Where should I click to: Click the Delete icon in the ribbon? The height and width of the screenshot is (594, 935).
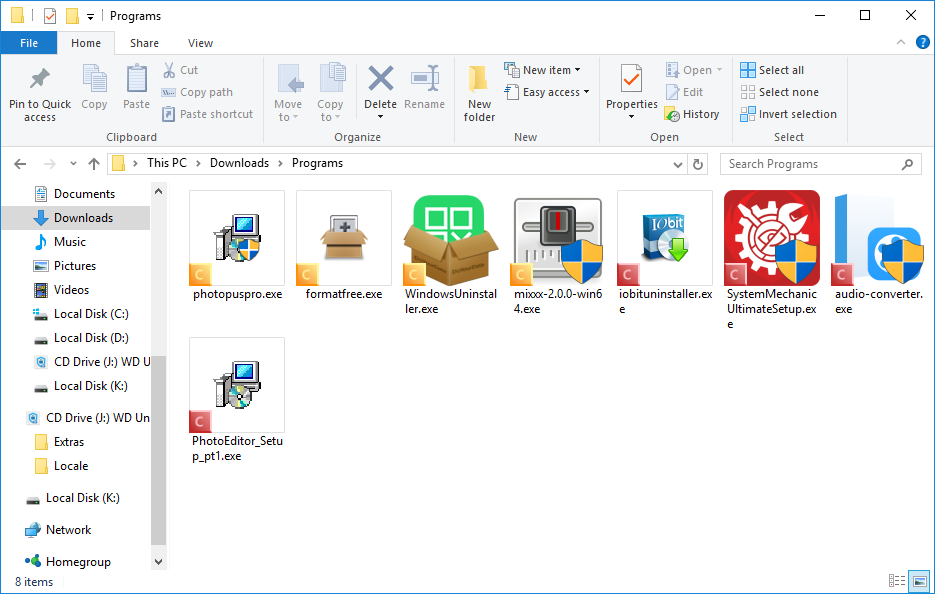click(x=380, y=88)
